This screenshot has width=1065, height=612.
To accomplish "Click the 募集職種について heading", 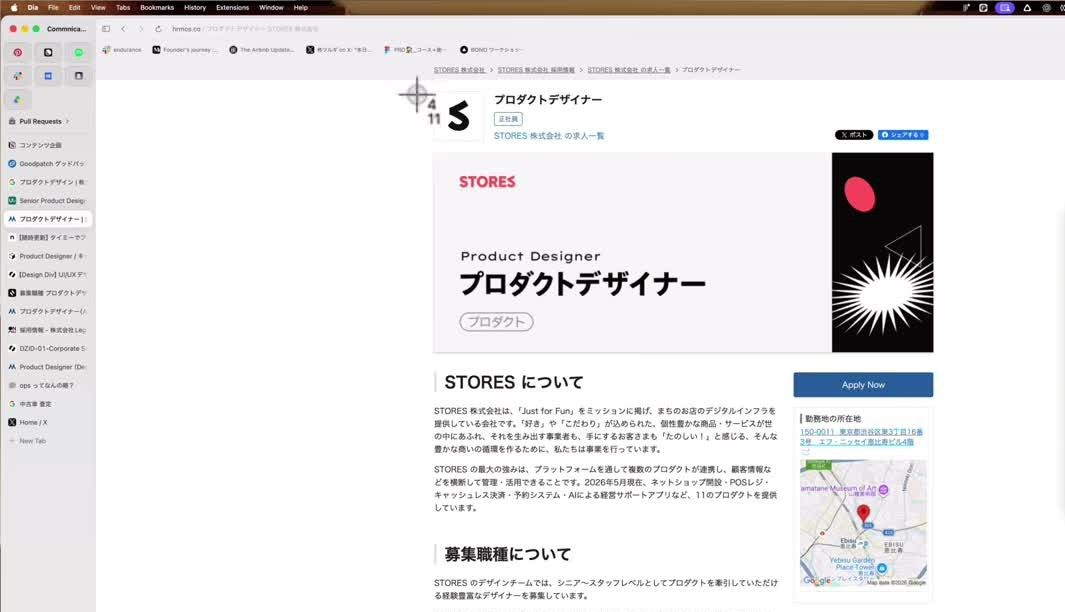I will tap(507, 554).
